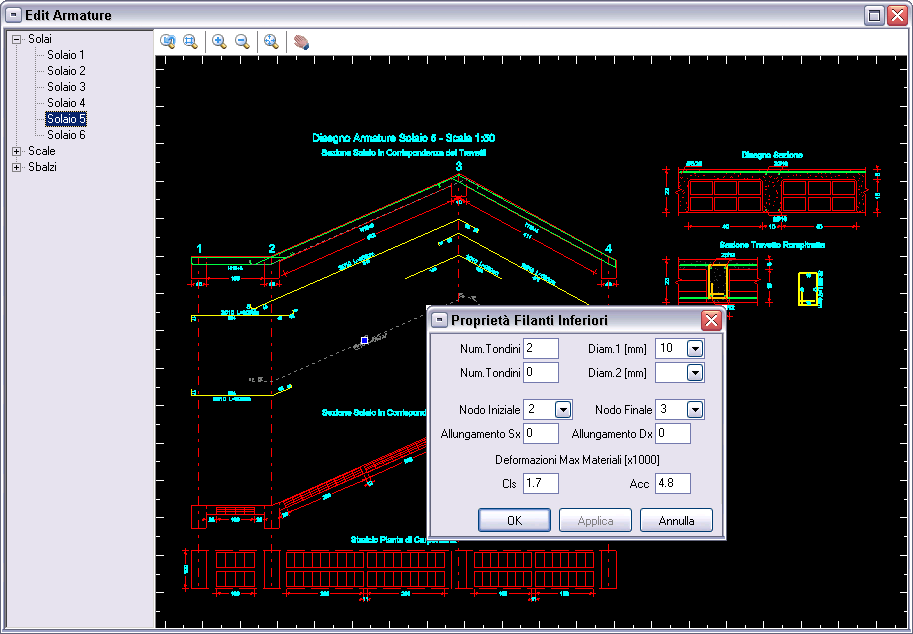Click the Allungamento Sx input field
Screen dimensions: 913x634
541,433
